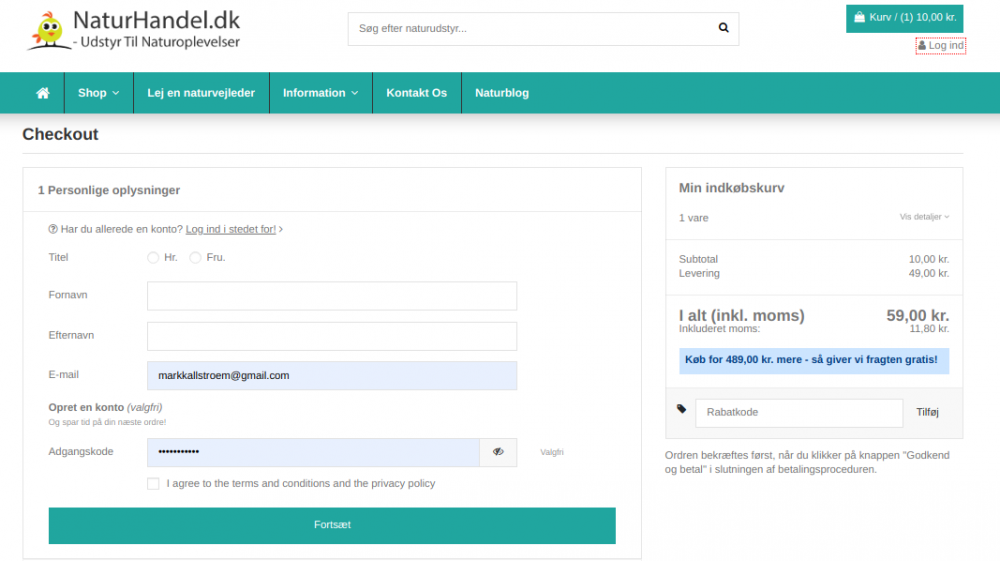Click Log ind i stedet for link
1000x561 pixels.
coord(231,230)
